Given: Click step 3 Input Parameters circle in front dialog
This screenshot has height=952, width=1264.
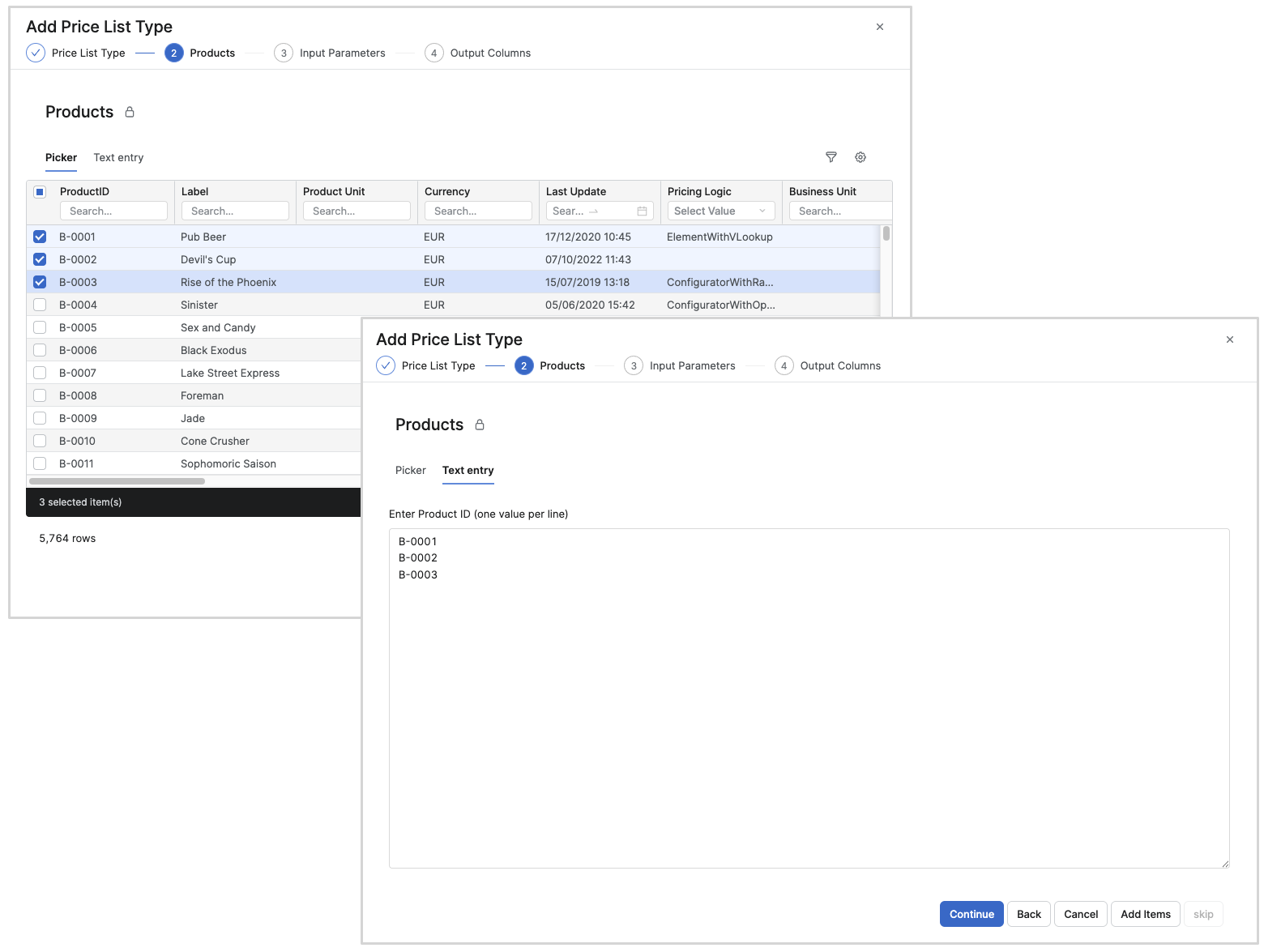Looking at the screenshot, I should click(x=634, y=365).
